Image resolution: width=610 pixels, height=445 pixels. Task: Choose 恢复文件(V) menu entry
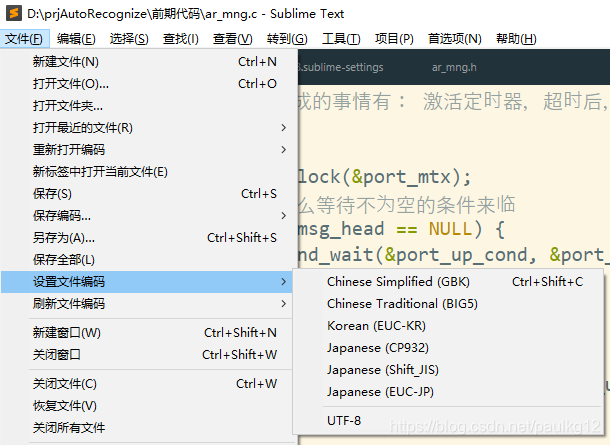[x=147, y=406]
